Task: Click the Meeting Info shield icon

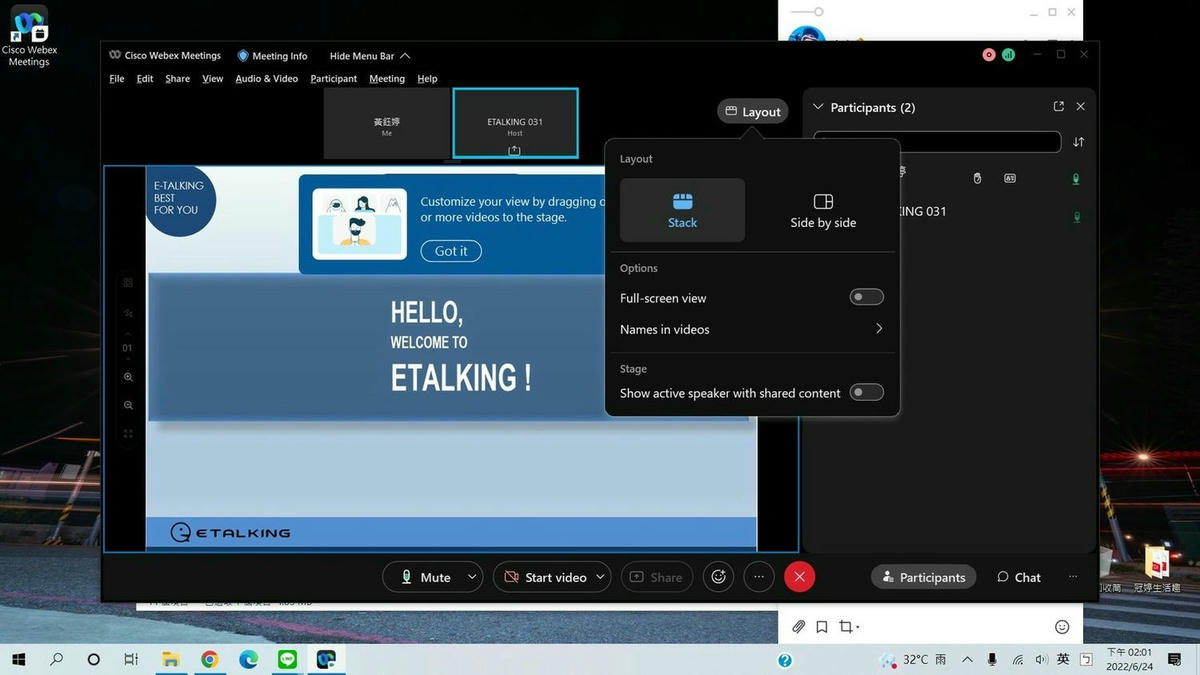Action: point(243,56)
